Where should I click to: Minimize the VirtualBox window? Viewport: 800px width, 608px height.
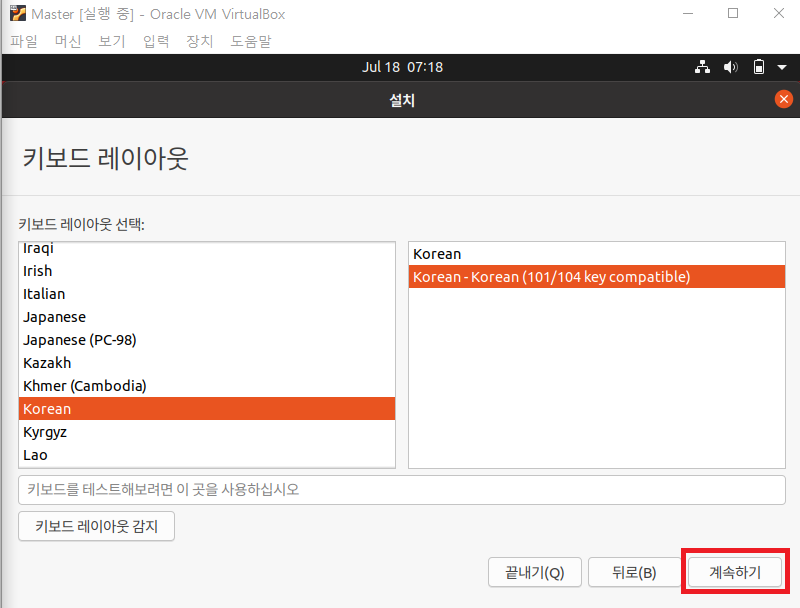click(x=688, y=13)
